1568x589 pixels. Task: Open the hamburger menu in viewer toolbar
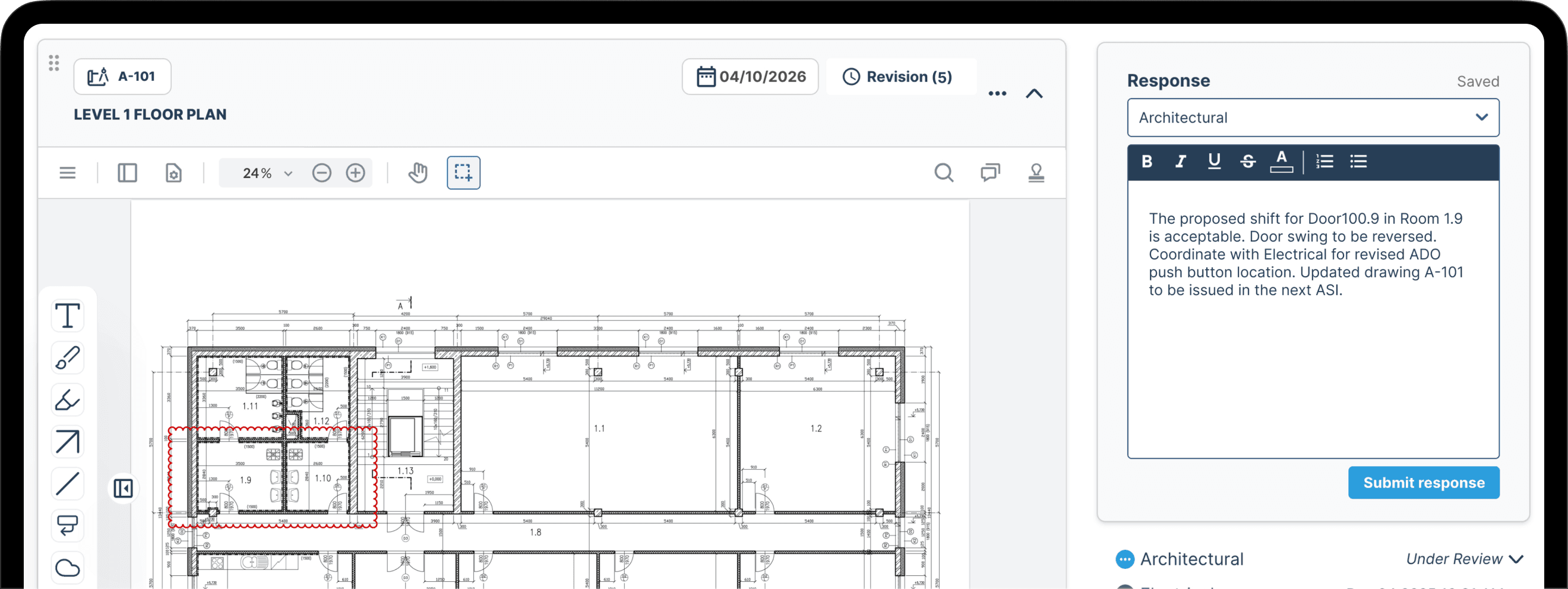click(x=68, y=173)
